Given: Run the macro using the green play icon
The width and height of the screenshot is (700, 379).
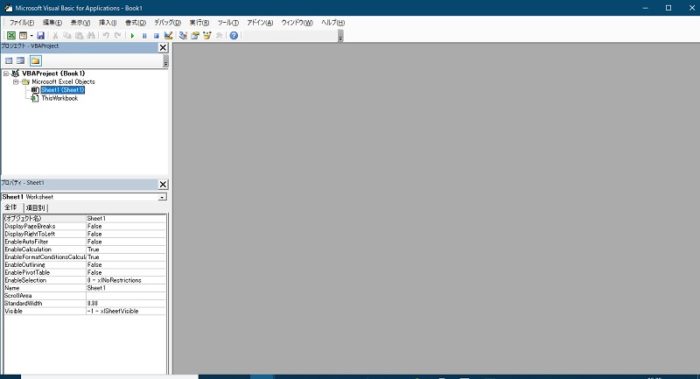Looking at the screenshot, I should coord(132,36).
